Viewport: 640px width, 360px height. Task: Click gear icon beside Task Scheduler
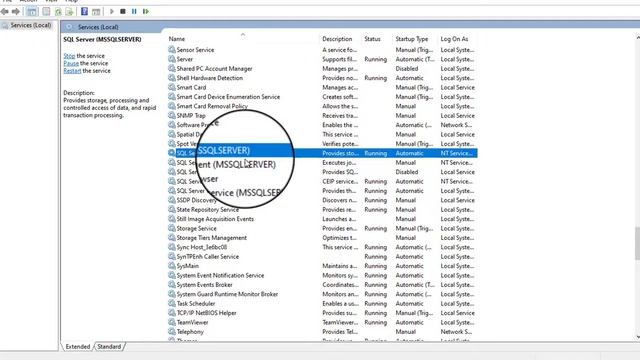172,303
